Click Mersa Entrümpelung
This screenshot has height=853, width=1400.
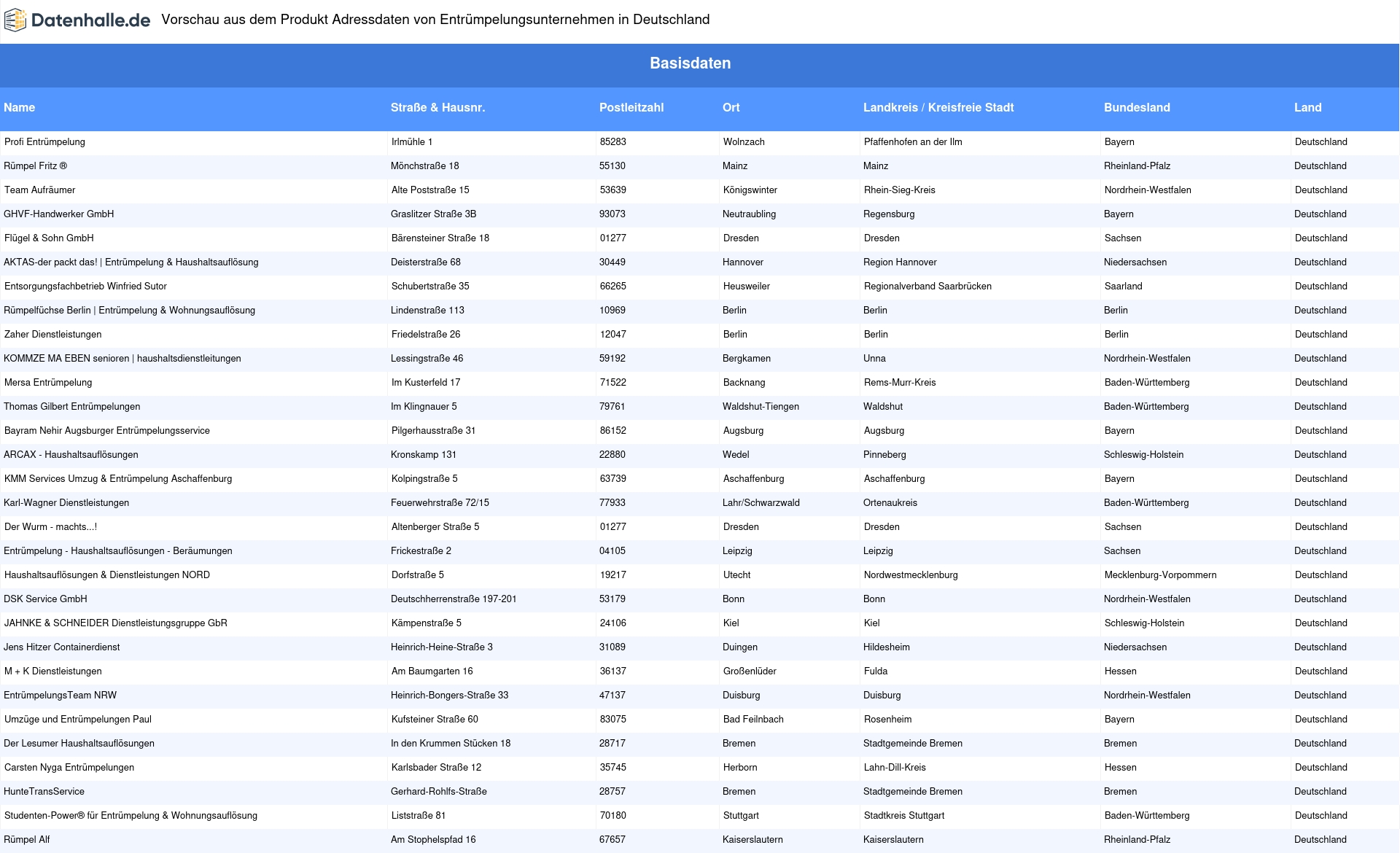point(48,383)
